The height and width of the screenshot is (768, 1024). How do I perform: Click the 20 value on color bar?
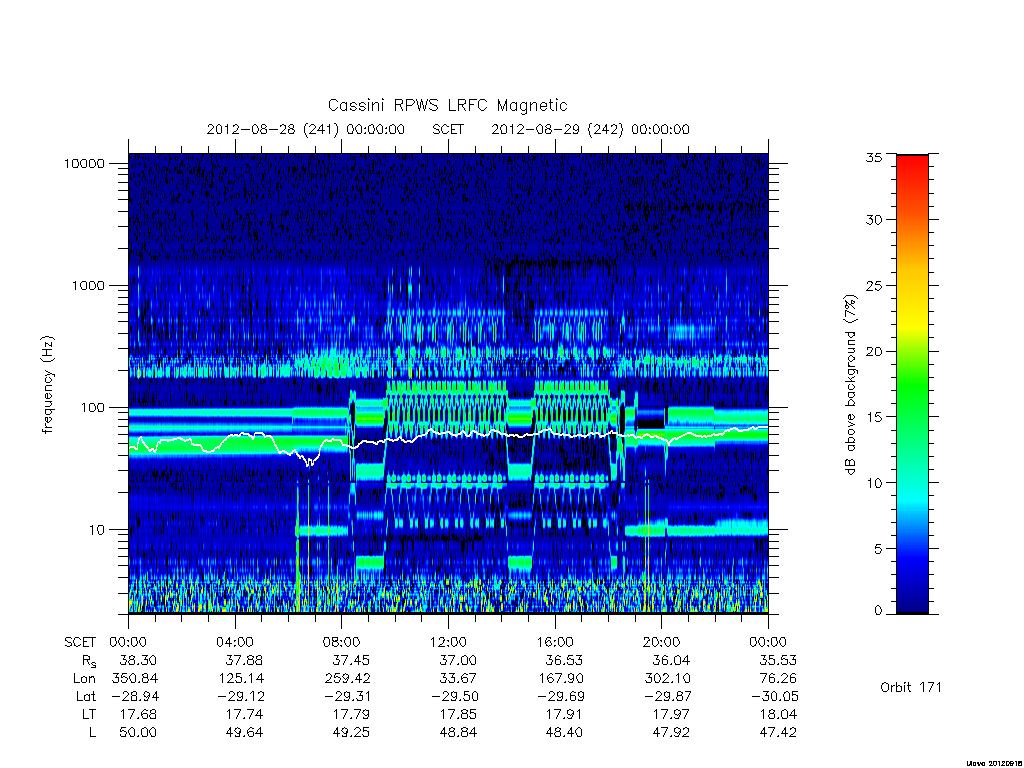pos(873,351)
